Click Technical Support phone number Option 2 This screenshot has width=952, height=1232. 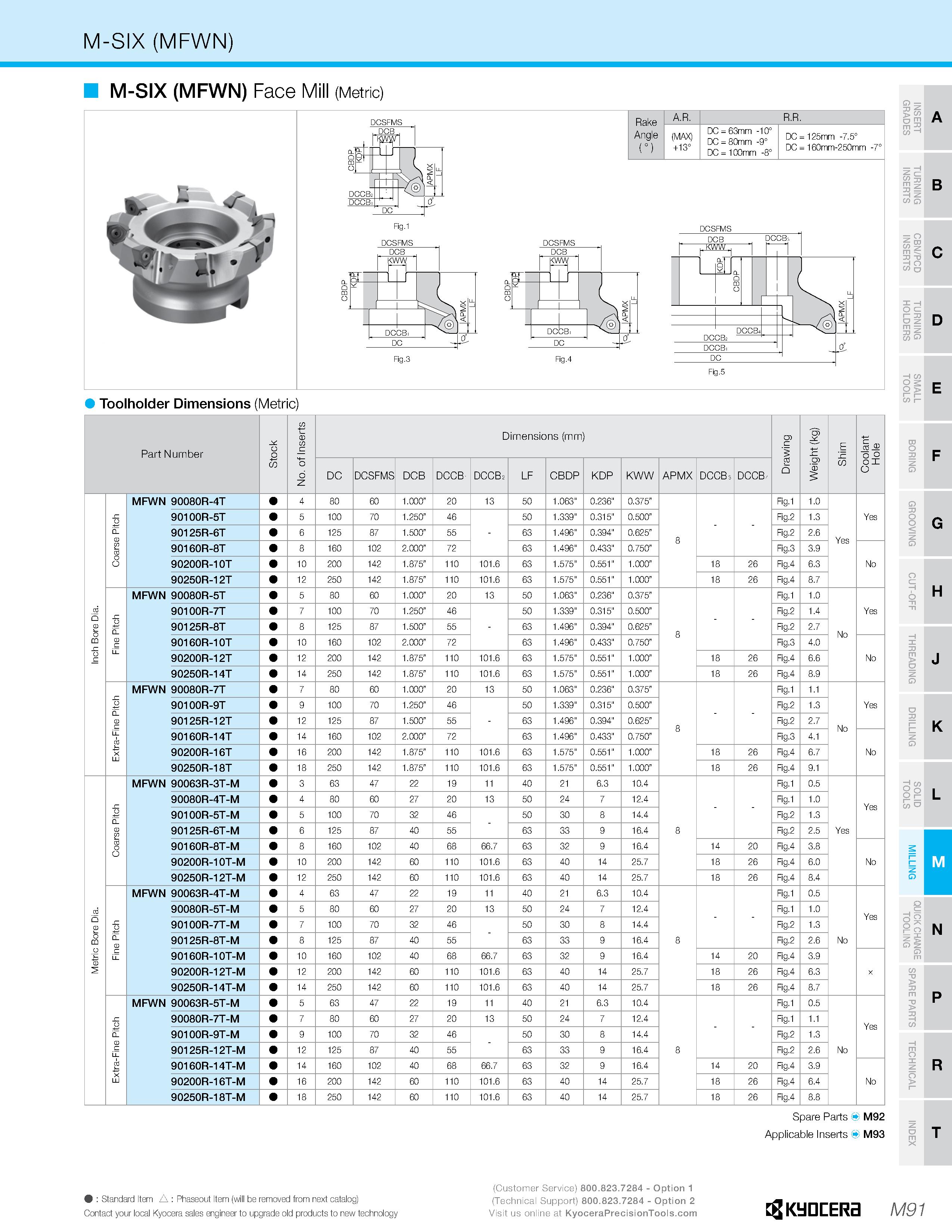coord(638,1200)
